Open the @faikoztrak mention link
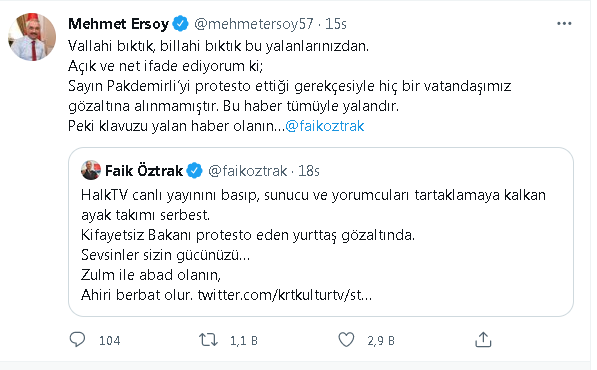597x370 pixels. [x=324, y=126]
